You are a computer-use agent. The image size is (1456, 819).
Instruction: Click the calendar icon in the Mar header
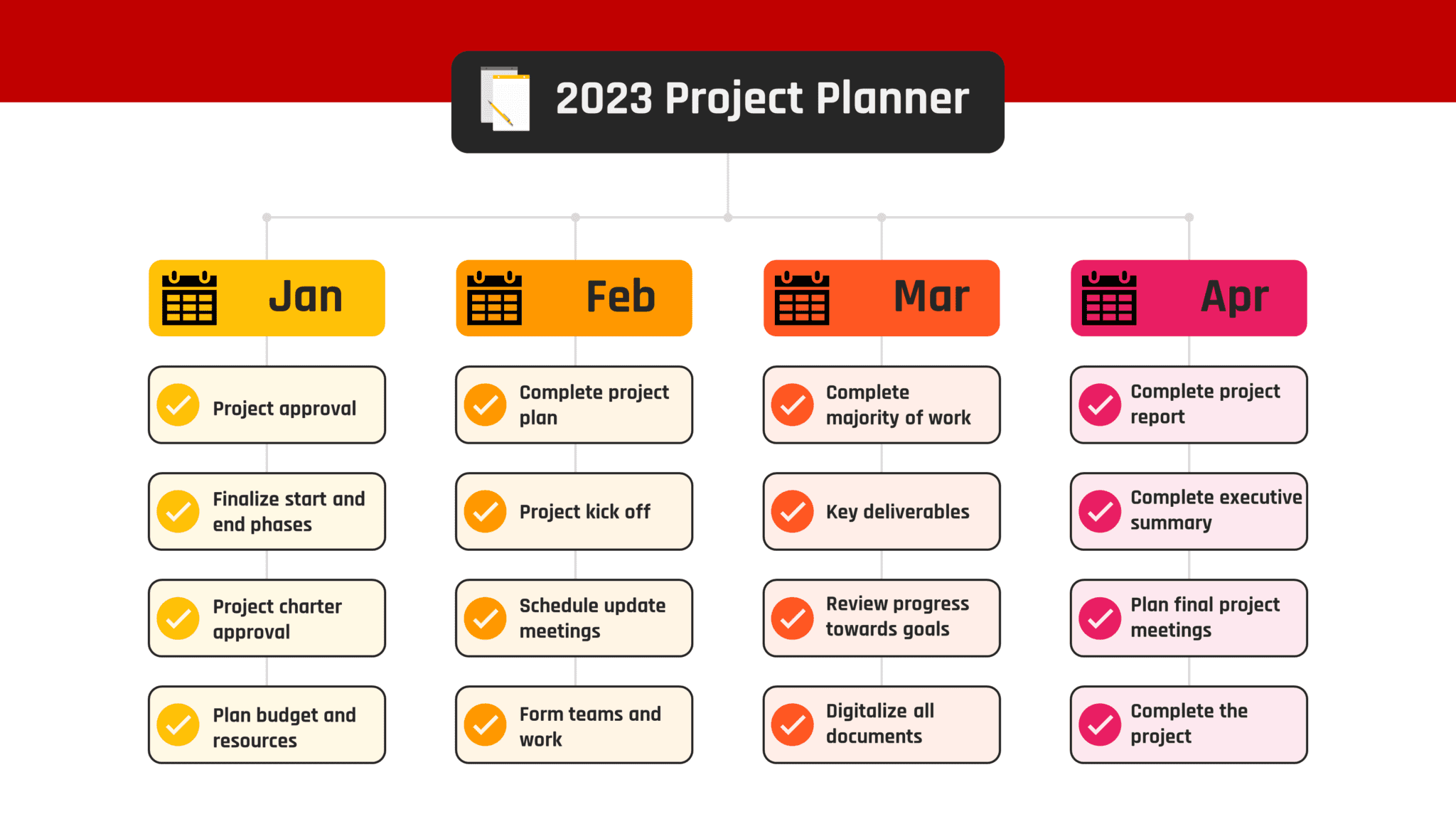click(x=802, y=298)
